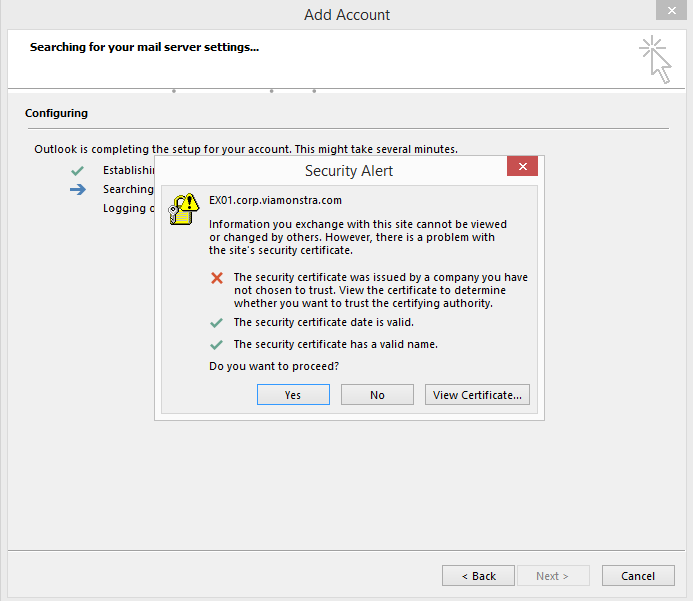693x601 pixels.
Task: Open View Certificate details
Action: pyautogui.click(x=477, y=395)
